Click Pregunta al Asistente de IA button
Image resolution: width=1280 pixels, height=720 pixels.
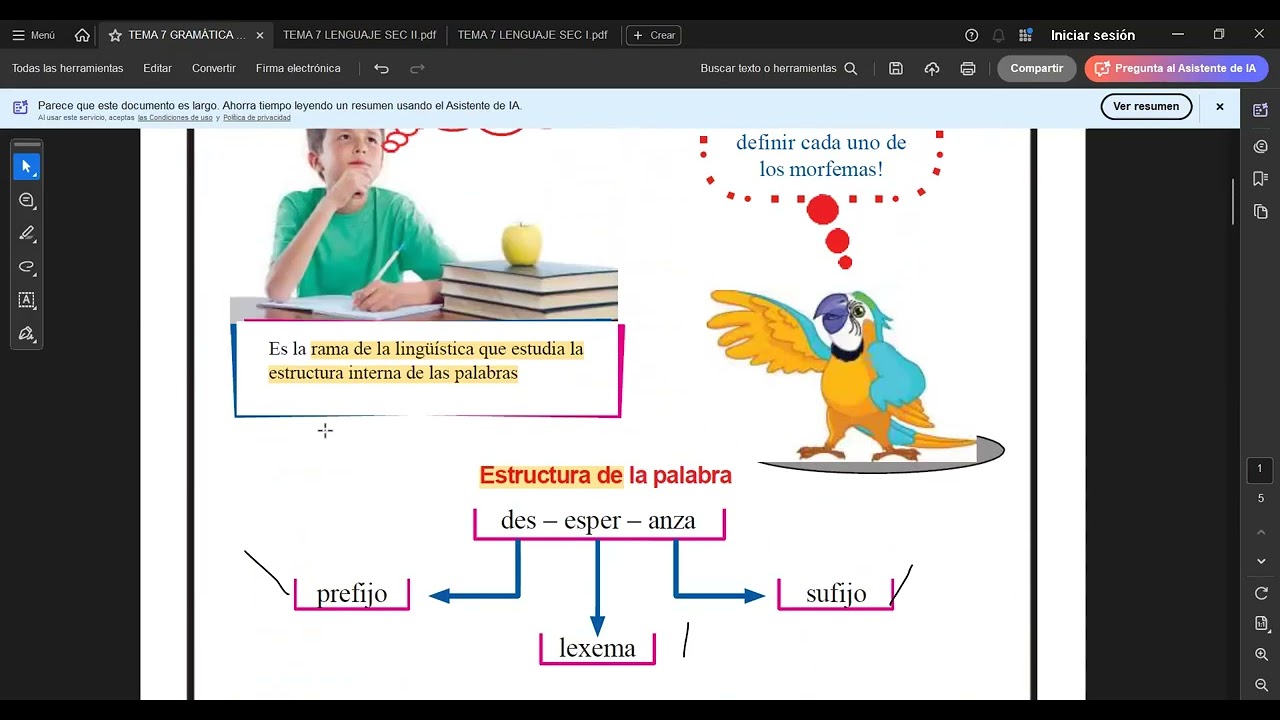tap(1176, 68)
